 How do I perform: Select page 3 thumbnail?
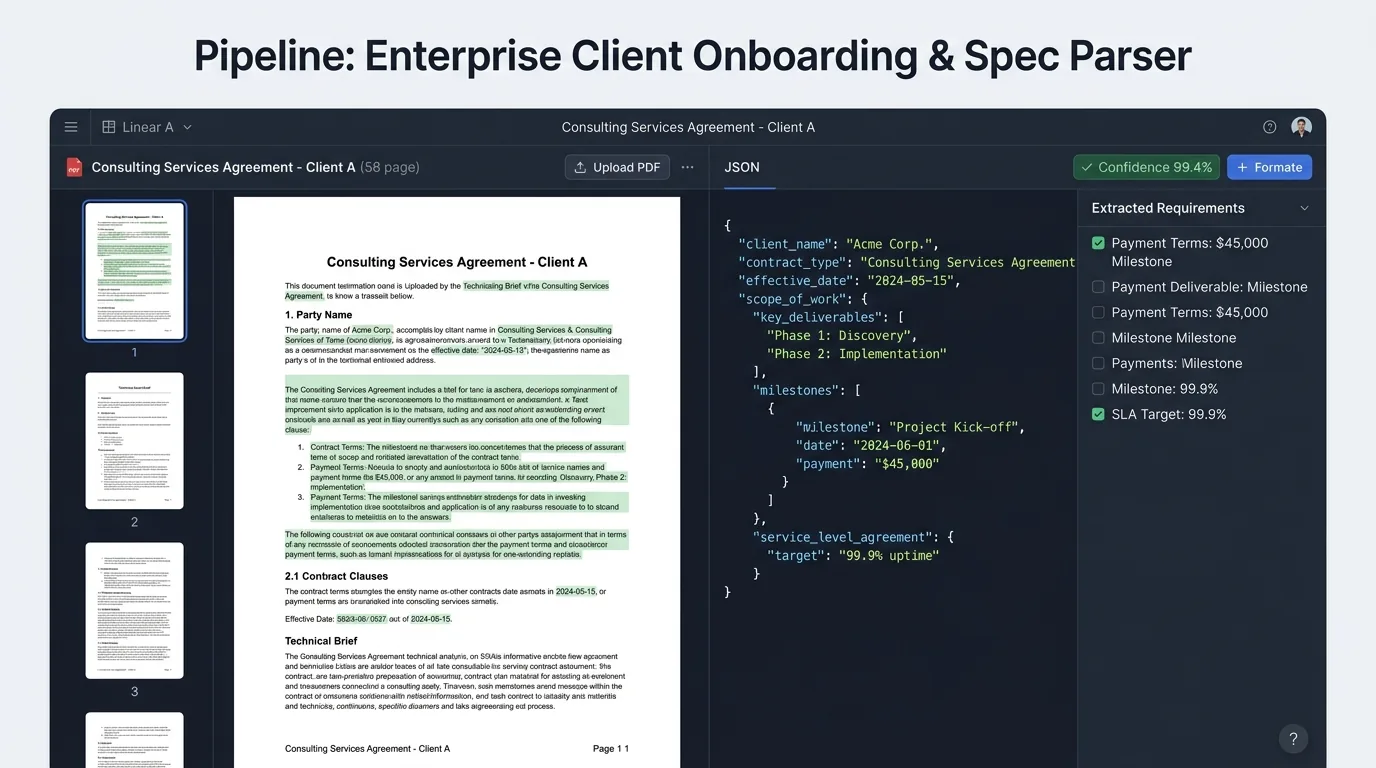point(134,611)
